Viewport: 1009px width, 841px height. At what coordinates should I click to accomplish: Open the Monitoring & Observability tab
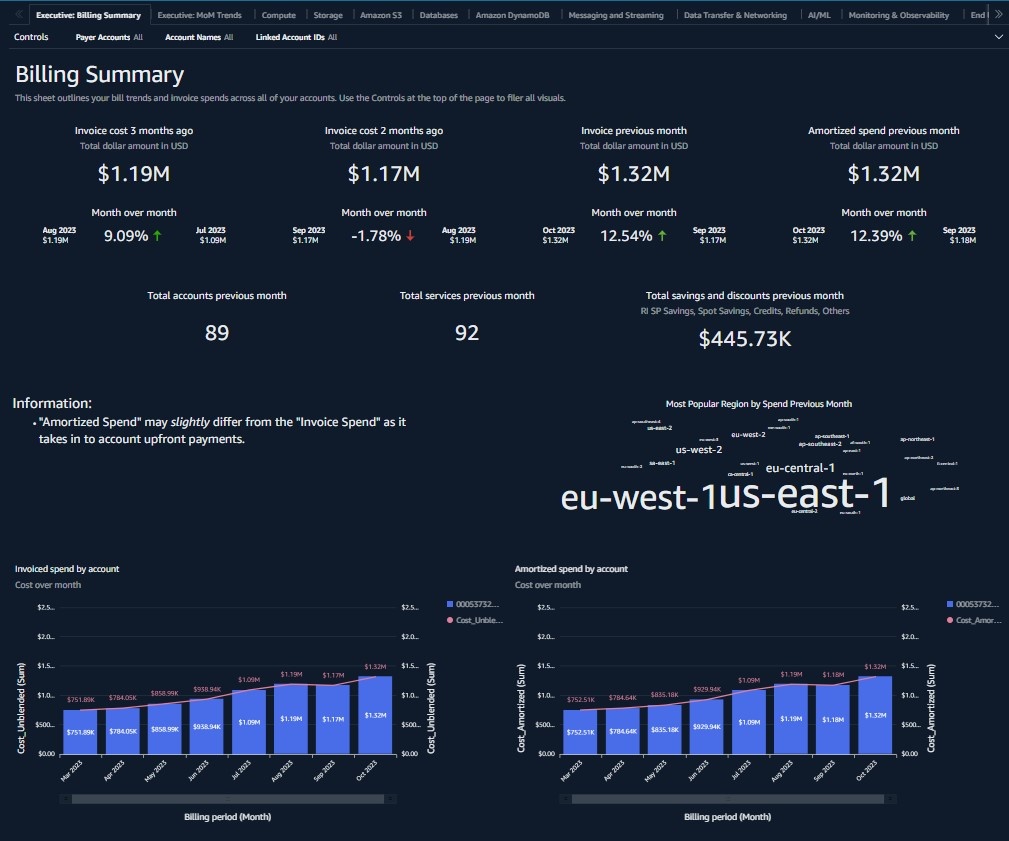[898, 15]
